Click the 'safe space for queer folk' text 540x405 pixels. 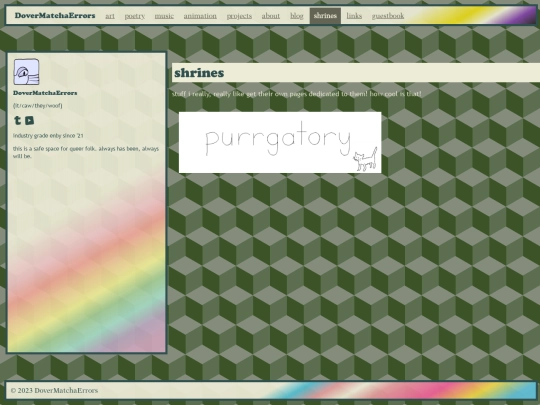[x=86, y=152]
